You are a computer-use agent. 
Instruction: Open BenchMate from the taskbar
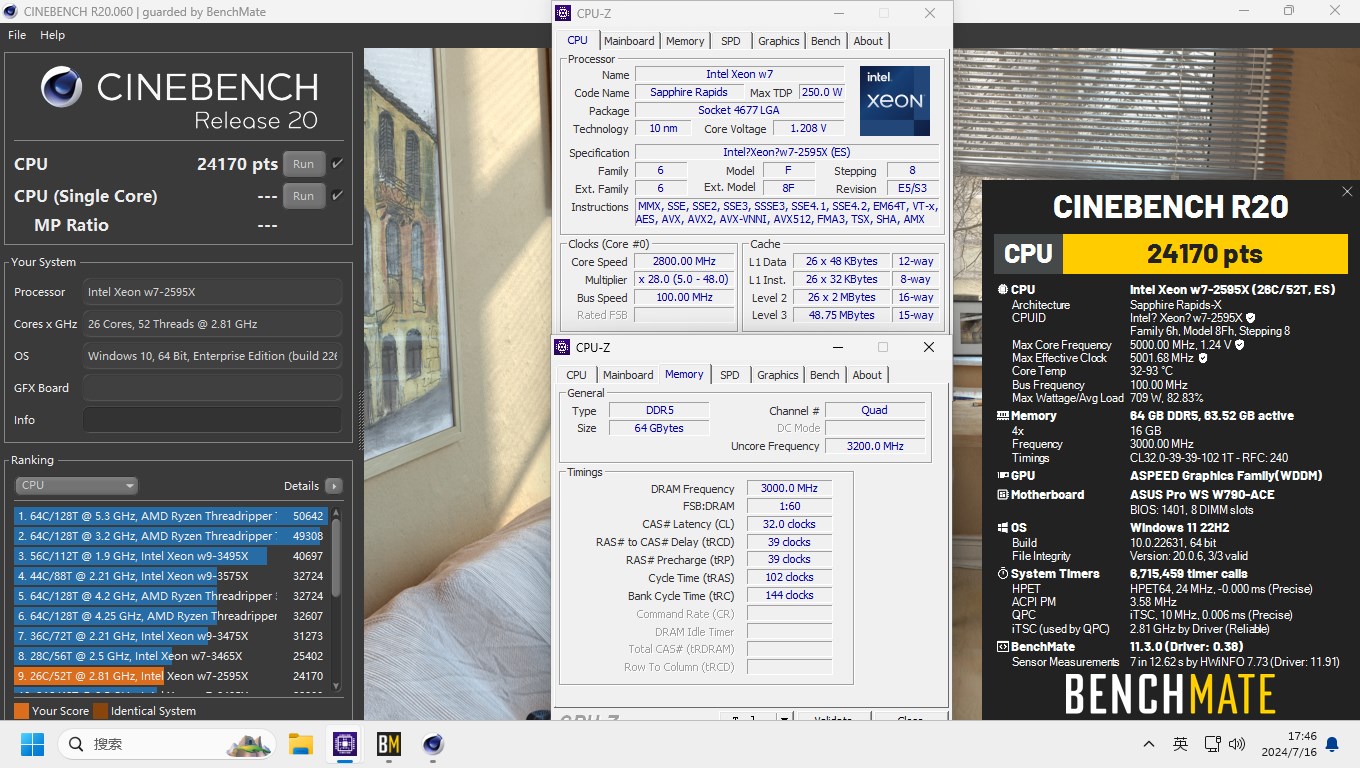pos(389,744)
